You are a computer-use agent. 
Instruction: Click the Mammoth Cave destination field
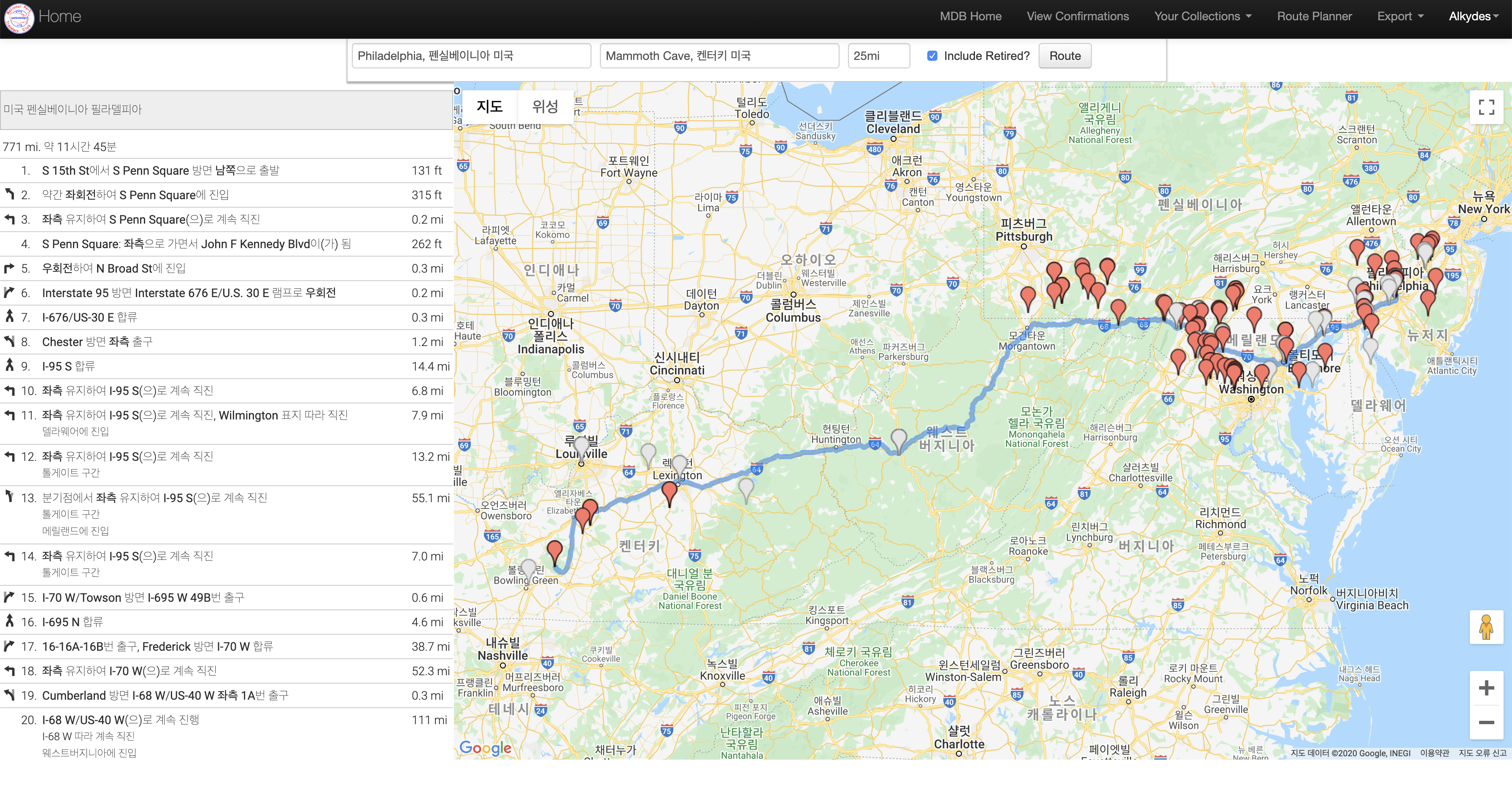click(719, 56)
